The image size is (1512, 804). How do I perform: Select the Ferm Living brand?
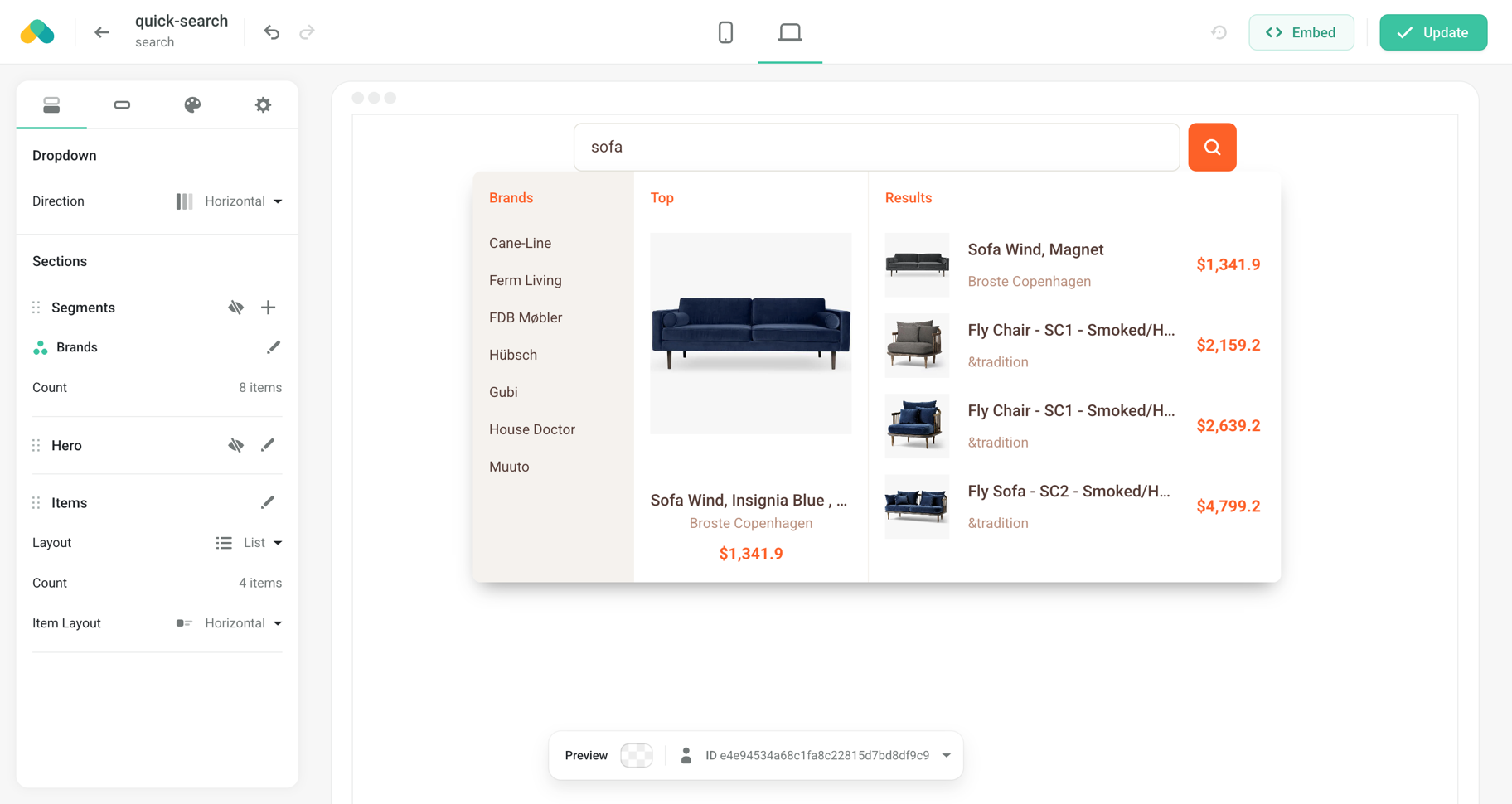(526, 280)
